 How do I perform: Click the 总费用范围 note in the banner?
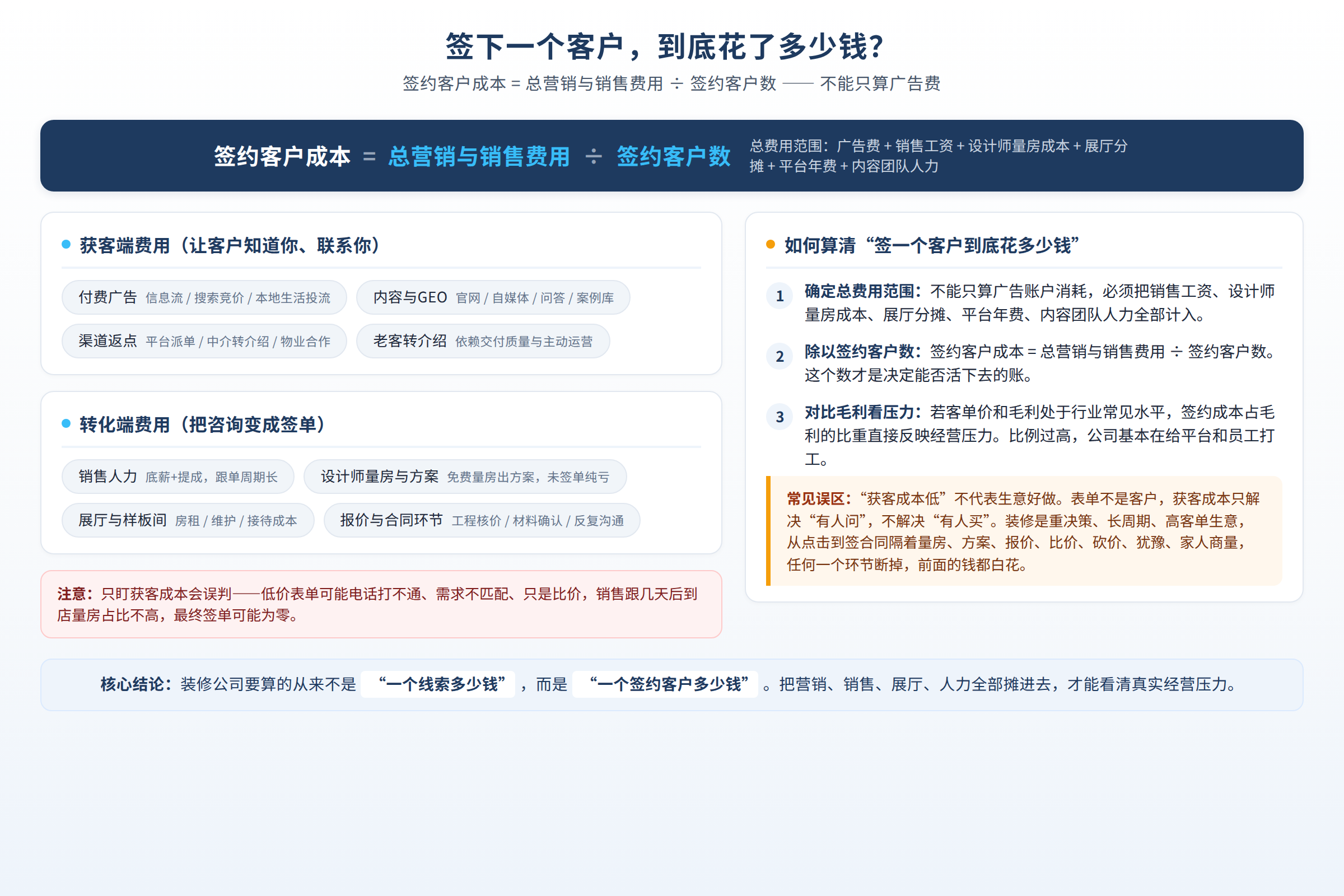pos(939,156)
